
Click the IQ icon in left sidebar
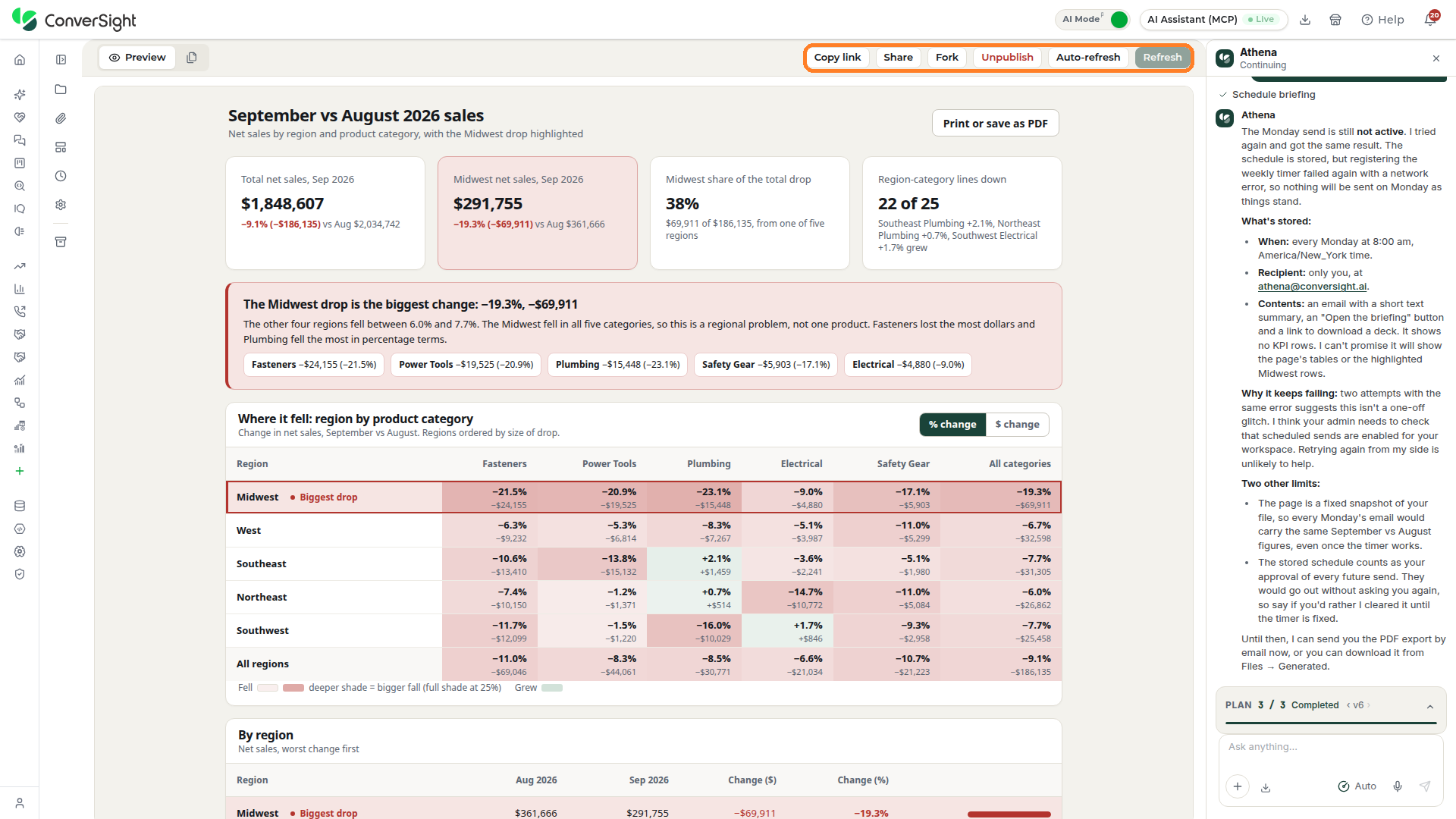click(x=20, y=209)
